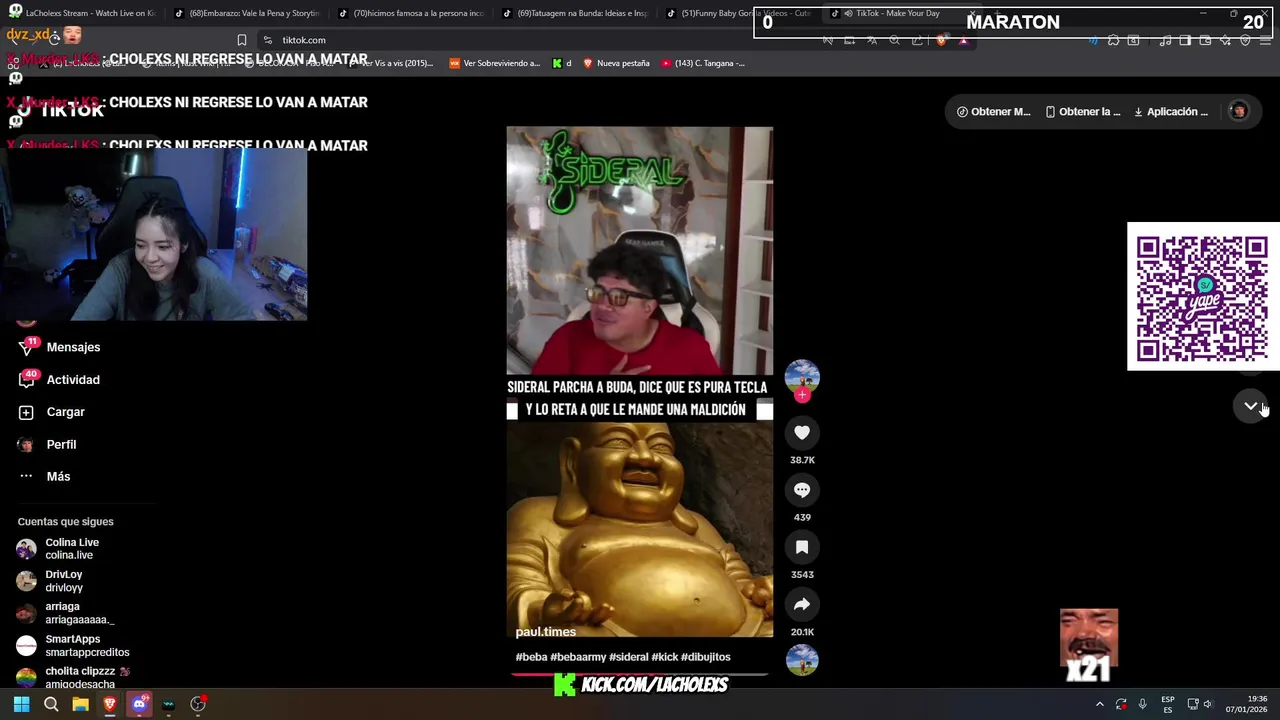Pause the Sideral video player
This screenshot has width=1280, height=720.
point(639,382)
